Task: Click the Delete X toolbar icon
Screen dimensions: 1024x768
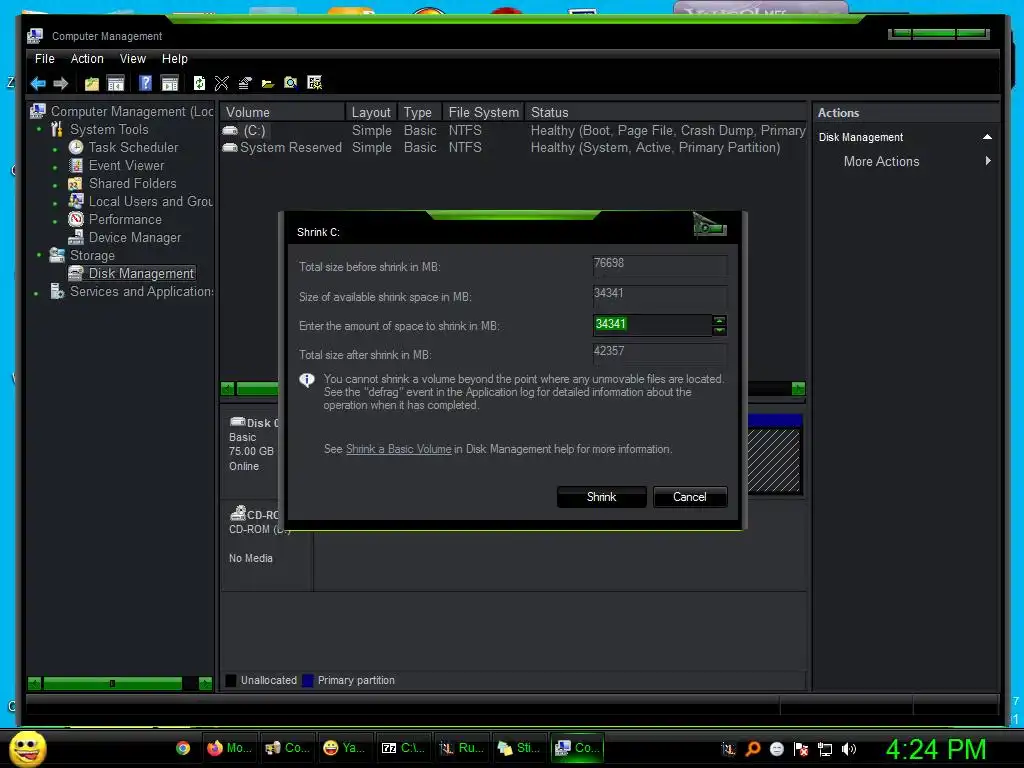Action: pos(222,83)
